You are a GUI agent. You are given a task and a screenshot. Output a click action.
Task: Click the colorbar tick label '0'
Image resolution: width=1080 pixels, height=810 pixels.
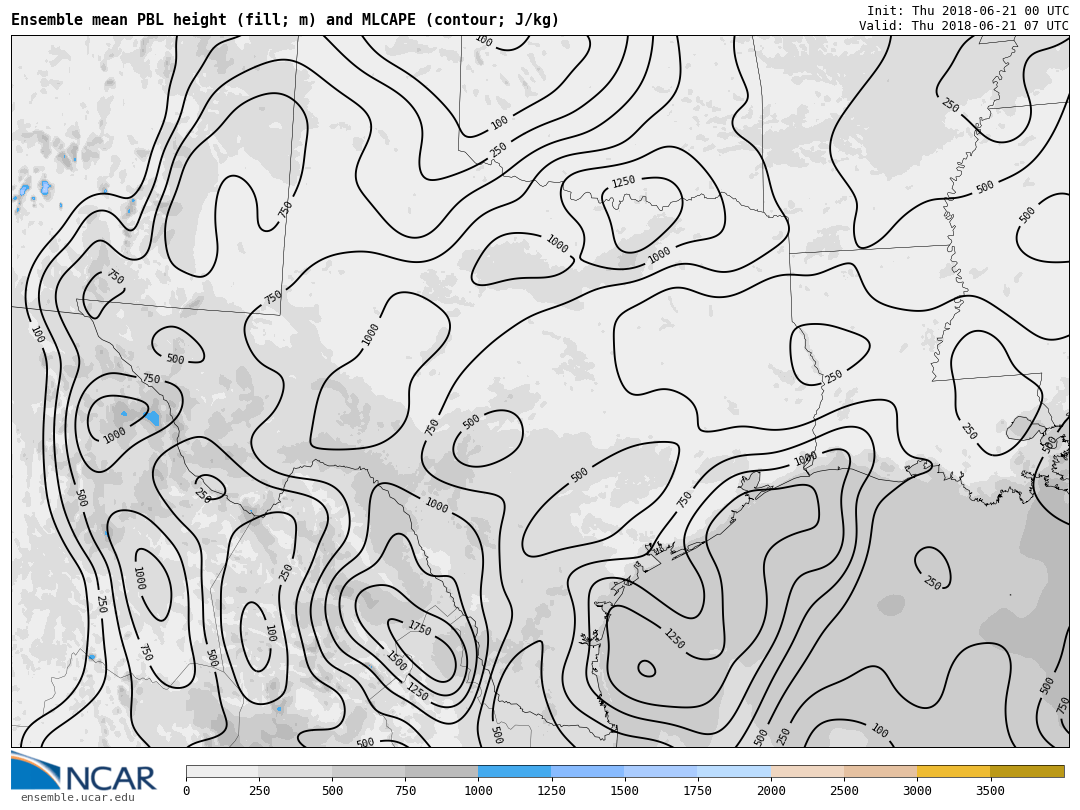click(x=187, y=791)
